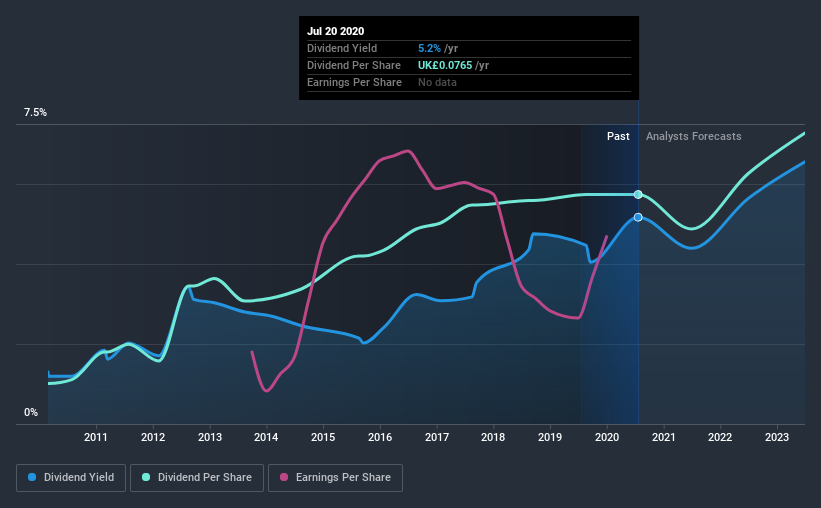Toggle the Earnings Per Share legend button
The image size is (821, 508).
click(336, 478)
